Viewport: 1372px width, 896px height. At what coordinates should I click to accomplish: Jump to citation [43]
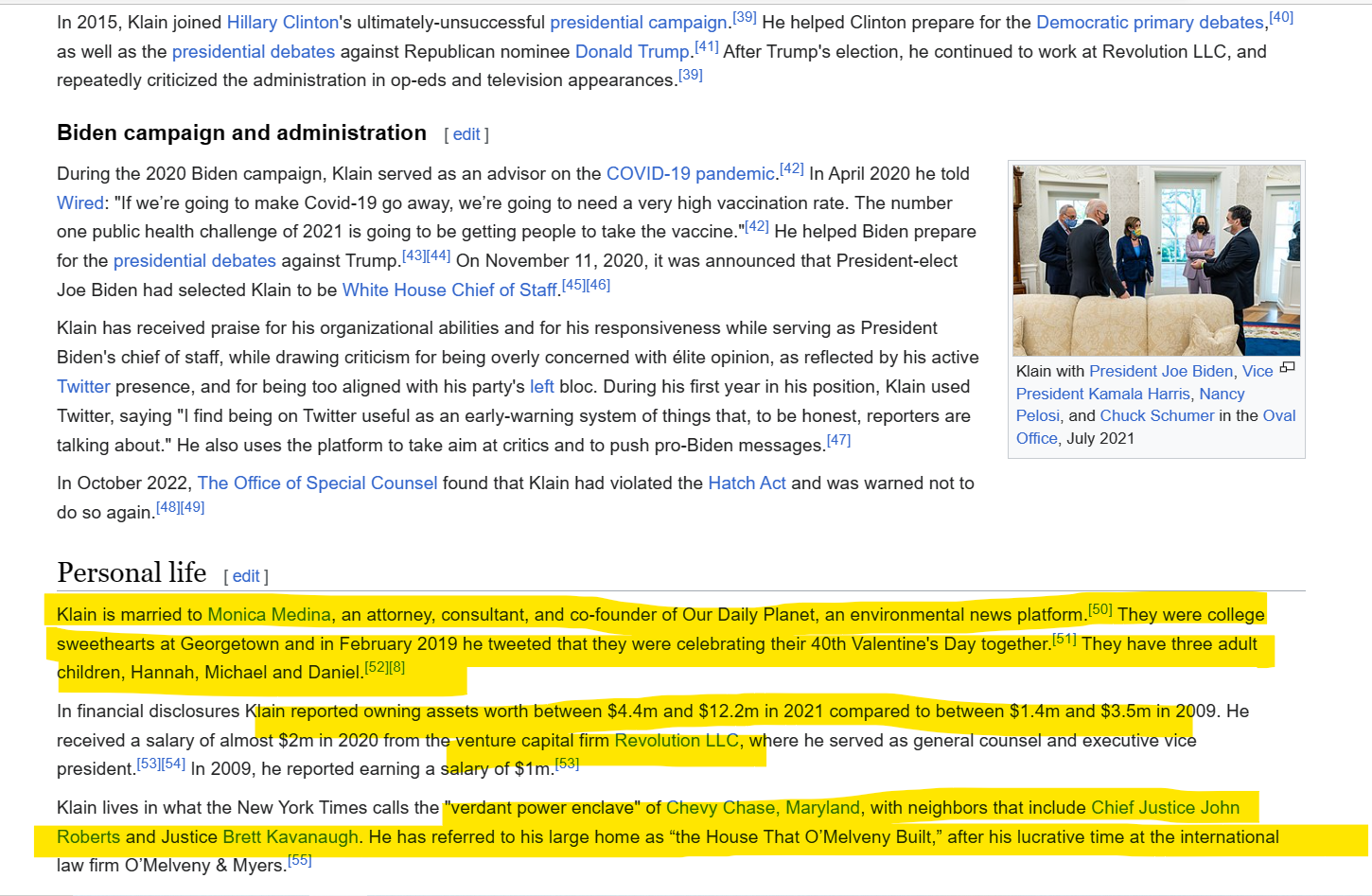point(414,255)
